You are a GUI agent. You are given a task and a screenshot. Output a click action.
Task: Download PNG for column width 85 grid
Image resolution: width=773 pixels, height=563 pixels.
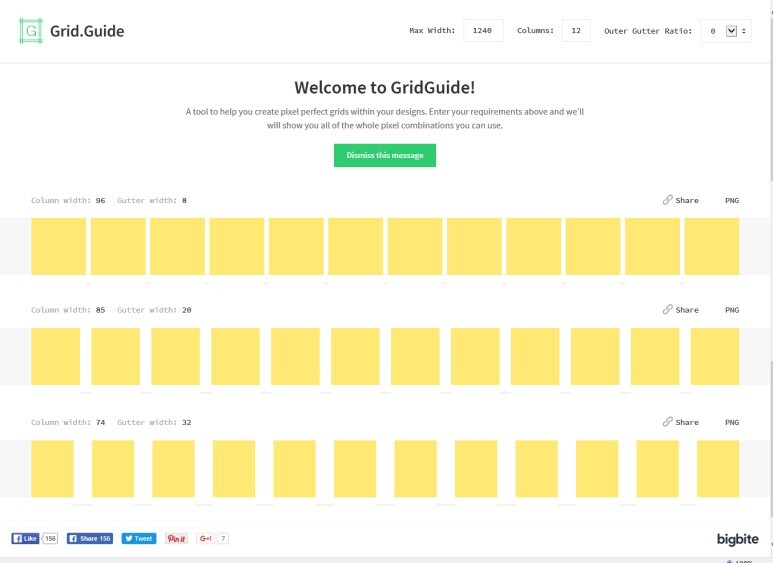(x=732, y=310)
